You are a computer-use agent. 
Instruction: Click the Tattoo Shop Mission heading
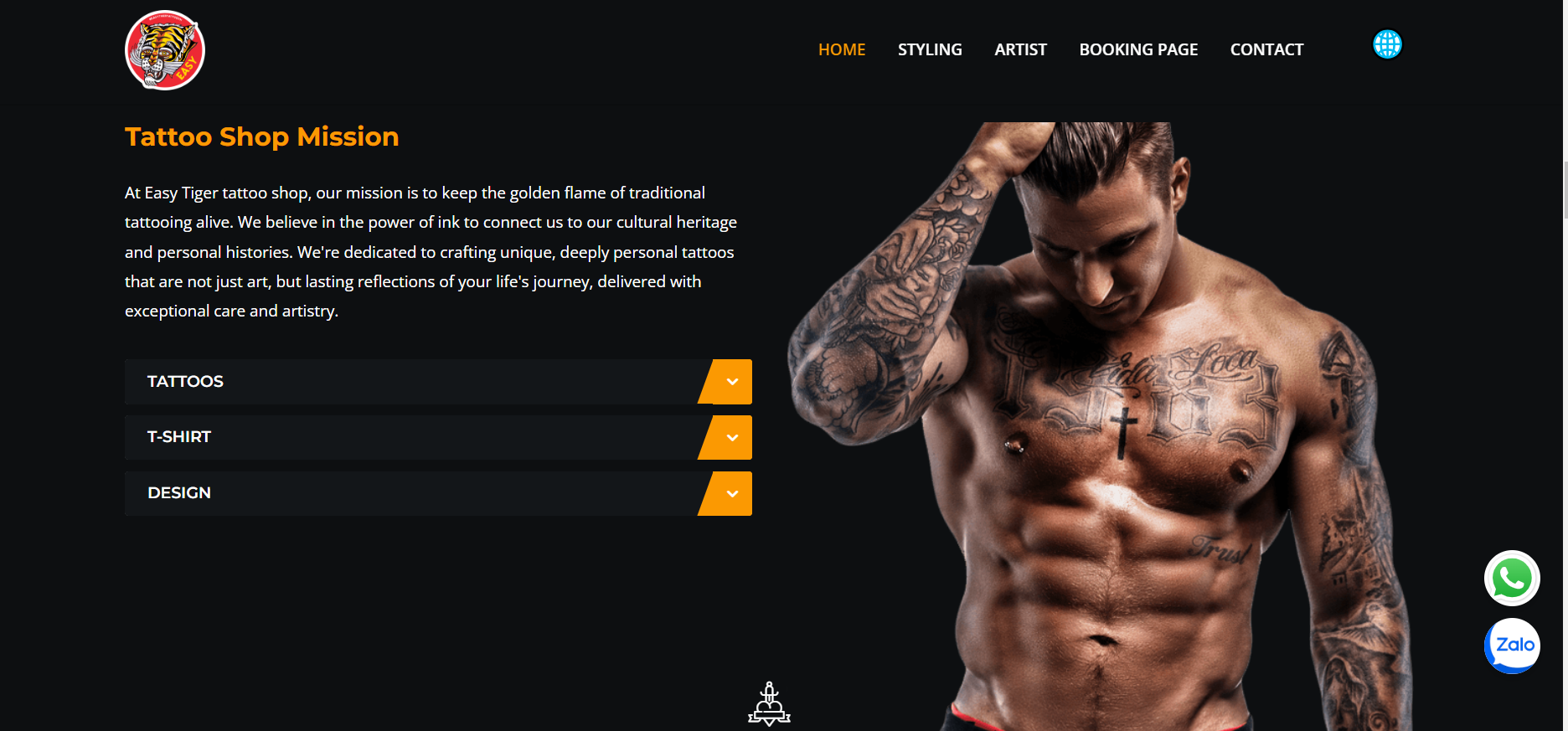pyautogui.click(x=262, y=136)
